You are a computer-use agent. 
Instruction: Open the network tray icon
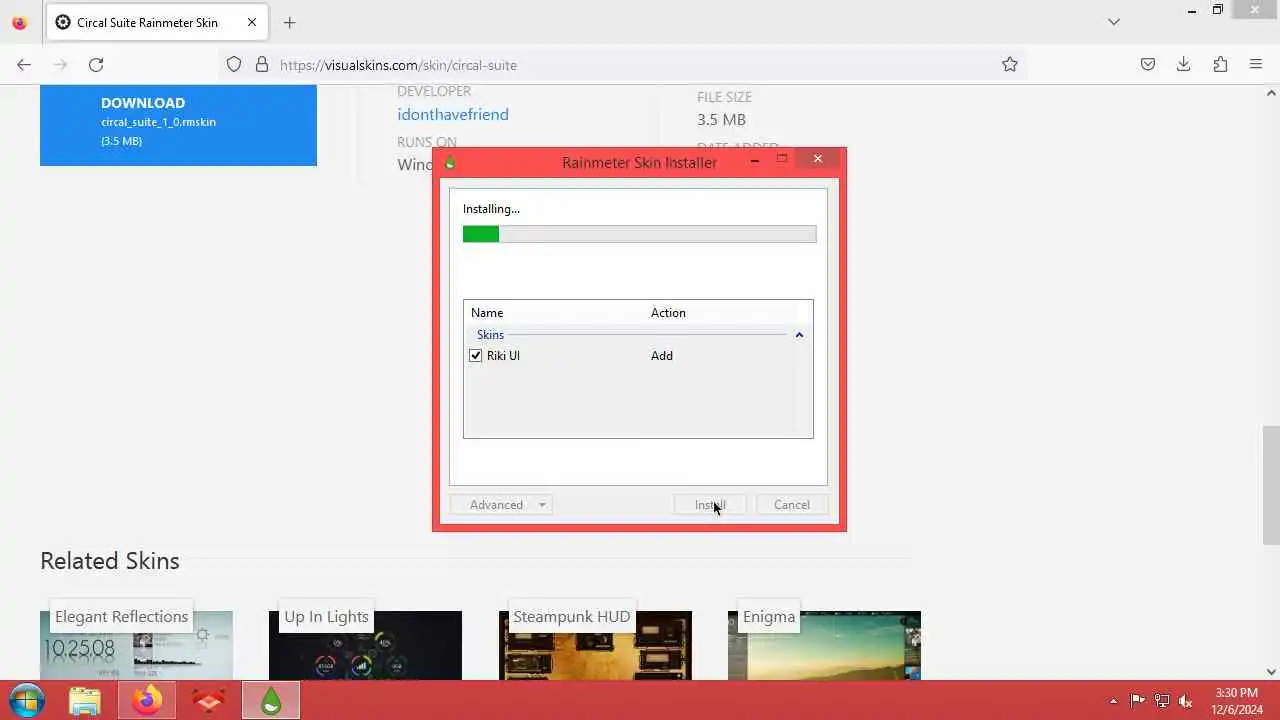click(x=1162, y=701)
